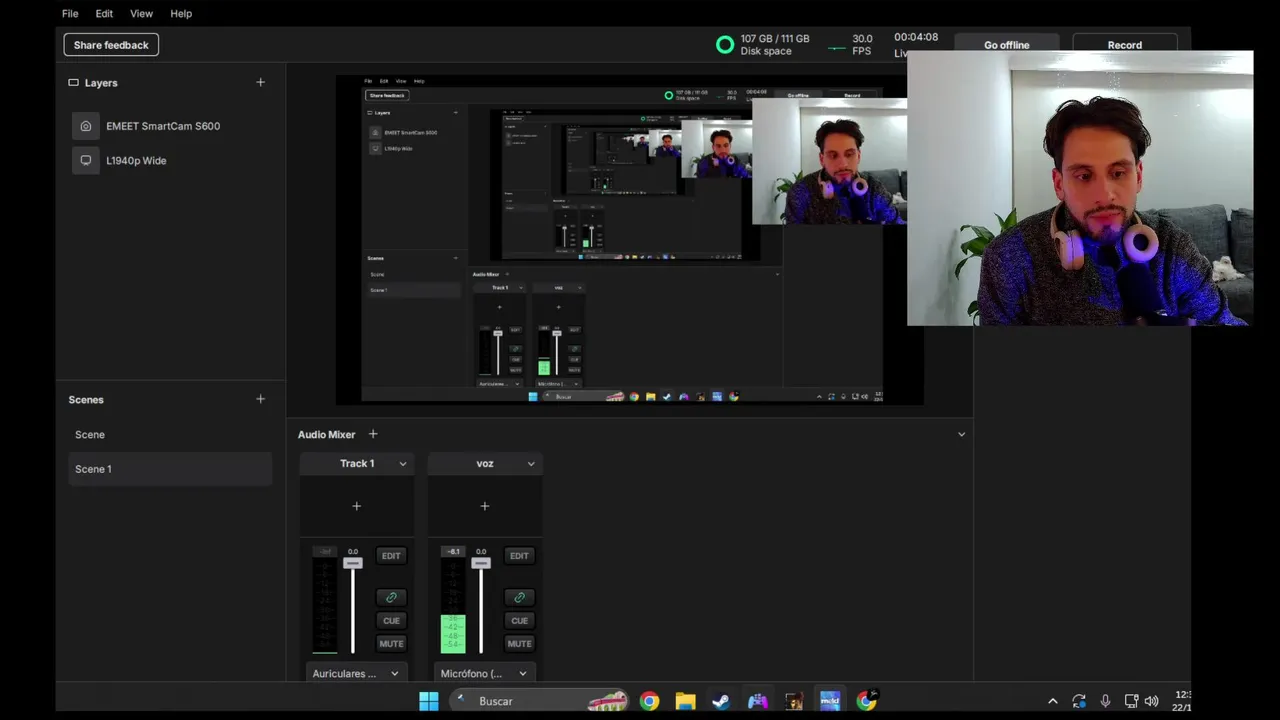Viewport: 1280px width, 720px height.
Task: Click the green disk space indicator ring
Action: coord(725,44)
